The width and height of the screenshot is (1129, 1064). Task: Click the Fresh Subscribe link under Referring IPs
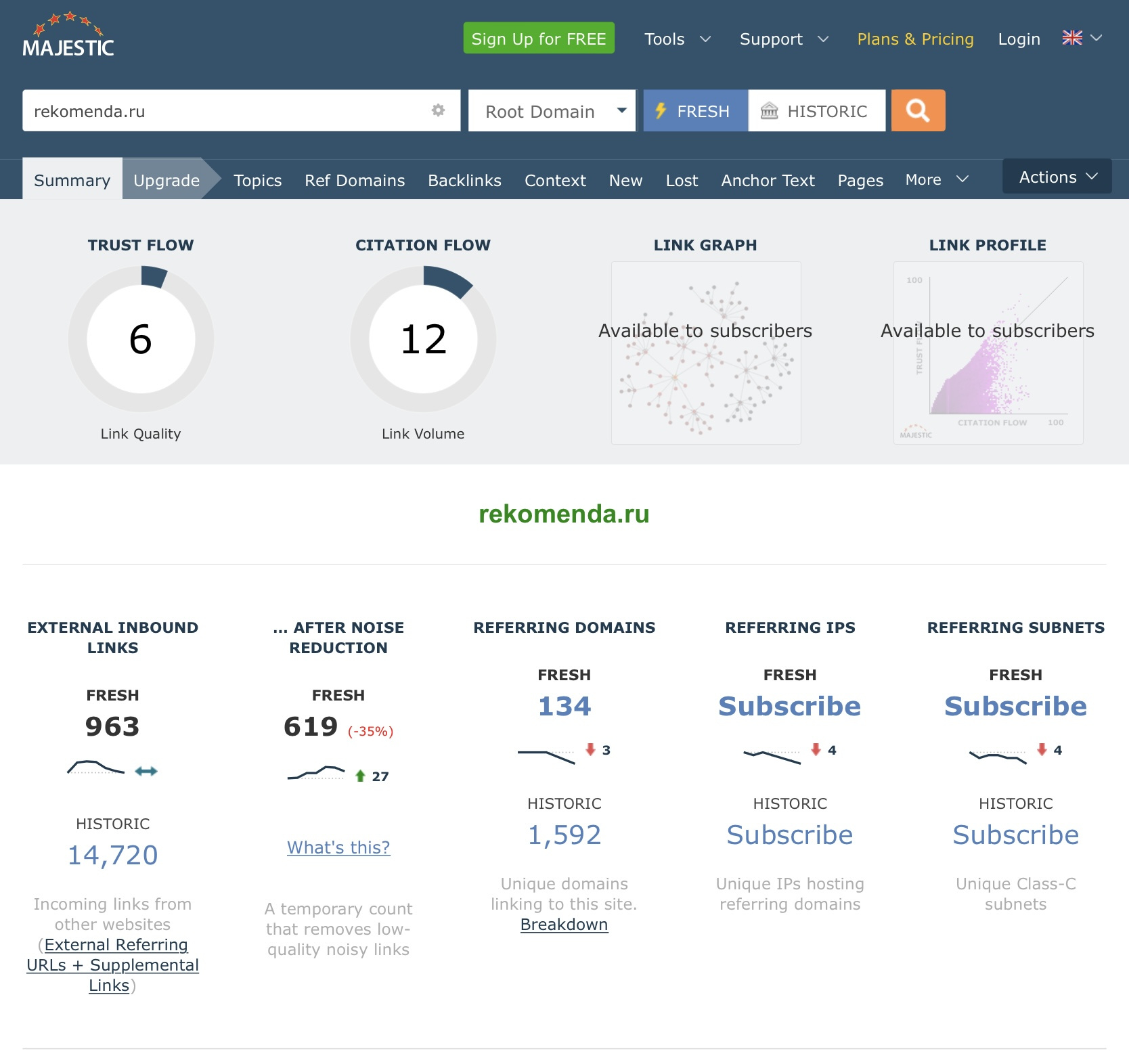pos(790,706)
